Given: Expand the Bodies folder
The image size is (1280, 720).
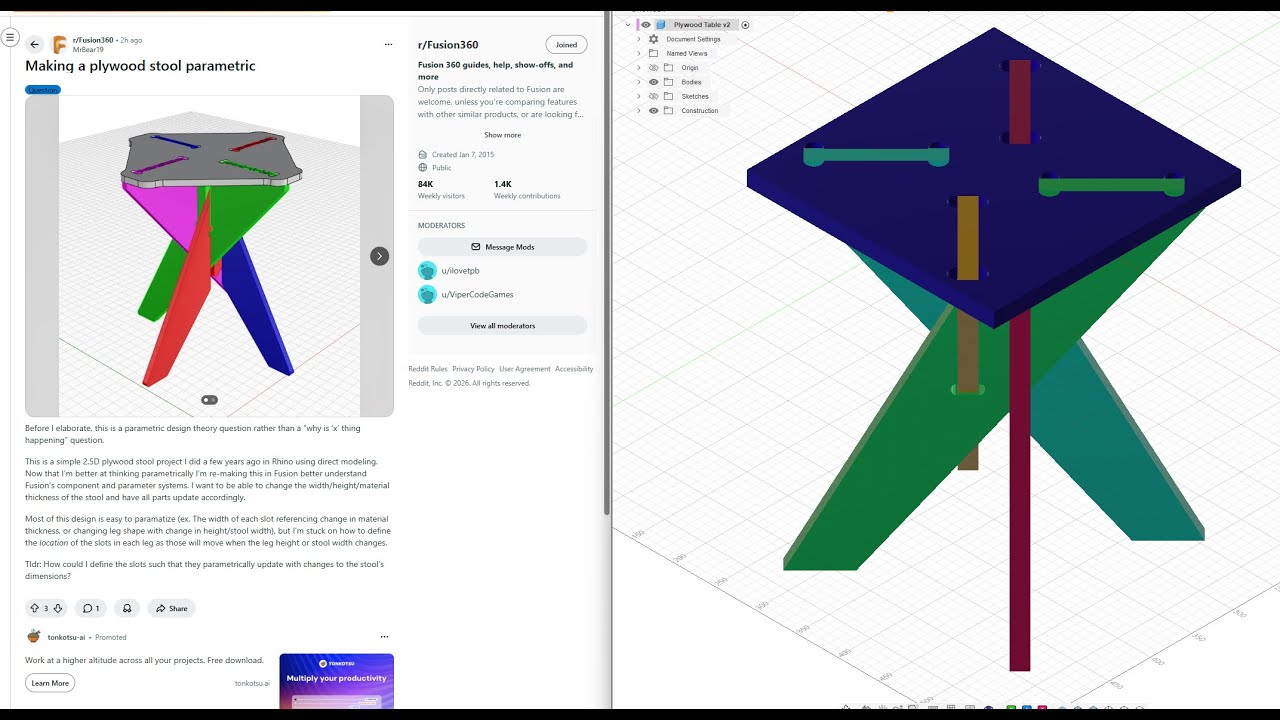Looking at the screenshot, I should (x=639, y=82).
